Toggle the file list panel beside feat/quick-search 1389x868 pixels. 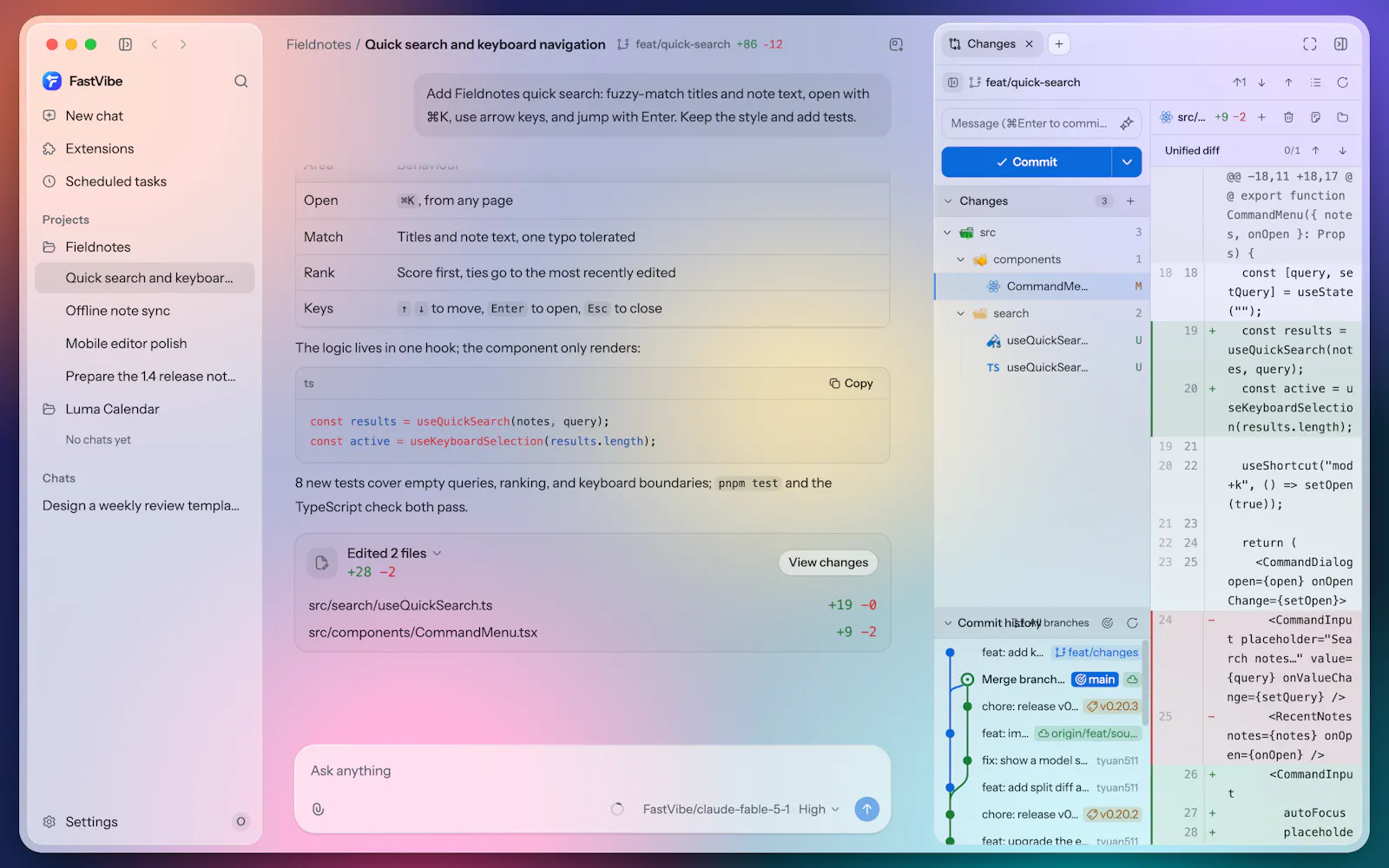(x=953, y=82)
